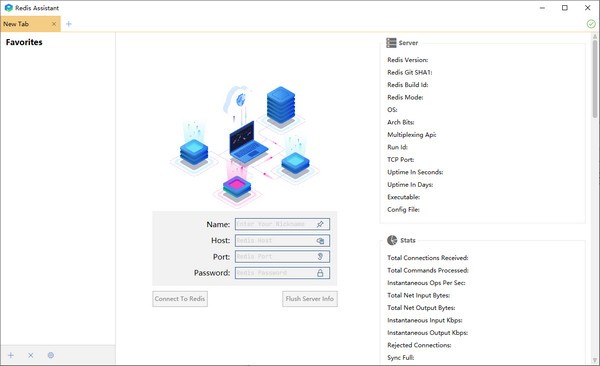Close the New Tab tab

pos(54,24)
